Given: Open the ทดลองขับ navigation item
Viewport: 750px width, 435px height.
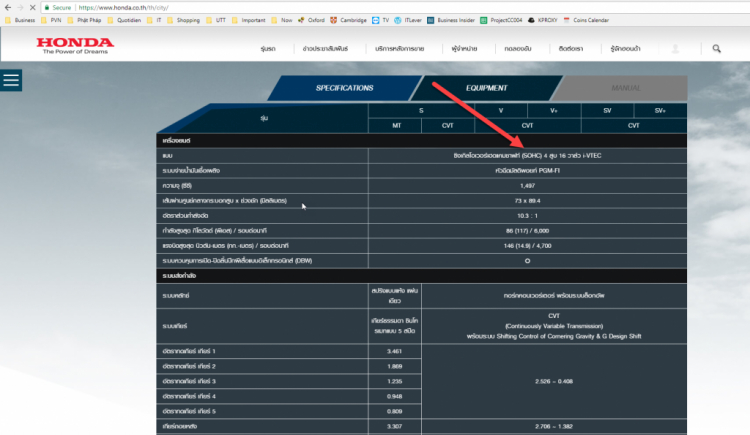Looking at the screenshot, I should (518, 49).
